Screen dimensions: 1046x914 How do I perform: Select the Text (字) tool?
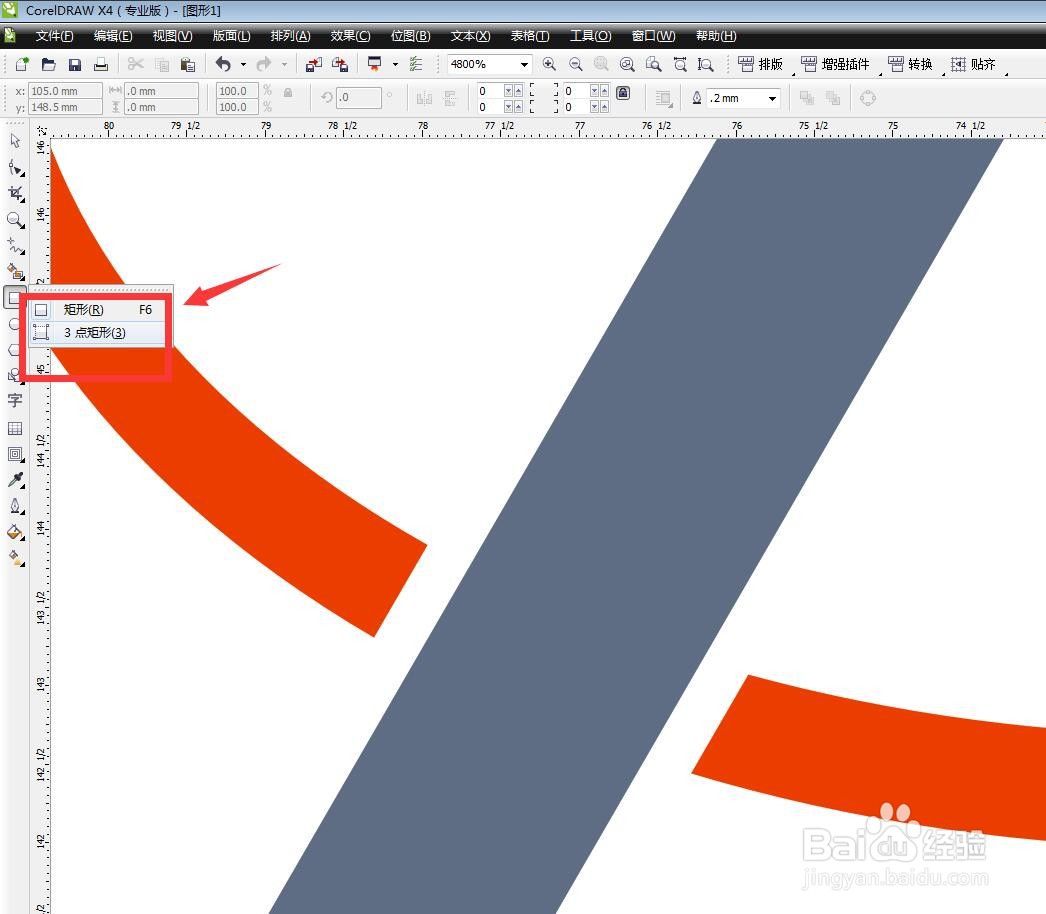(15, 400)
